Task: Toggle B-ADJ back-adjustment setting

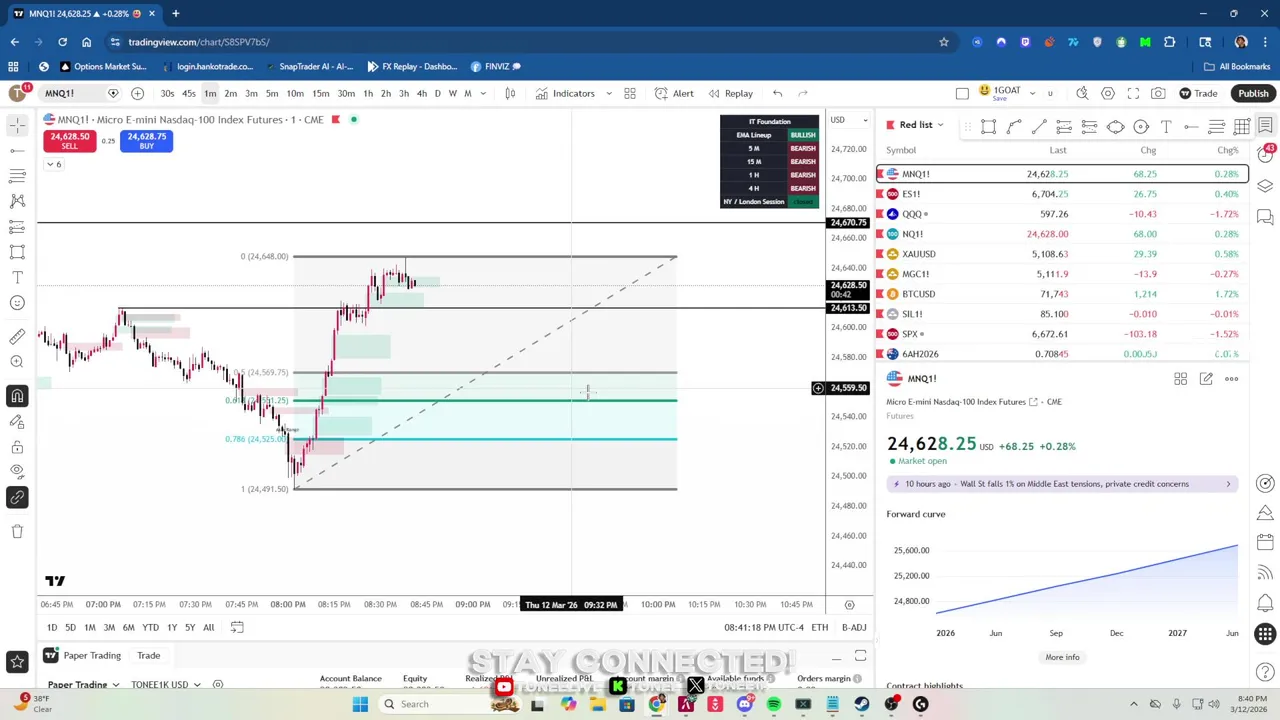Action: tap(854, 627)
